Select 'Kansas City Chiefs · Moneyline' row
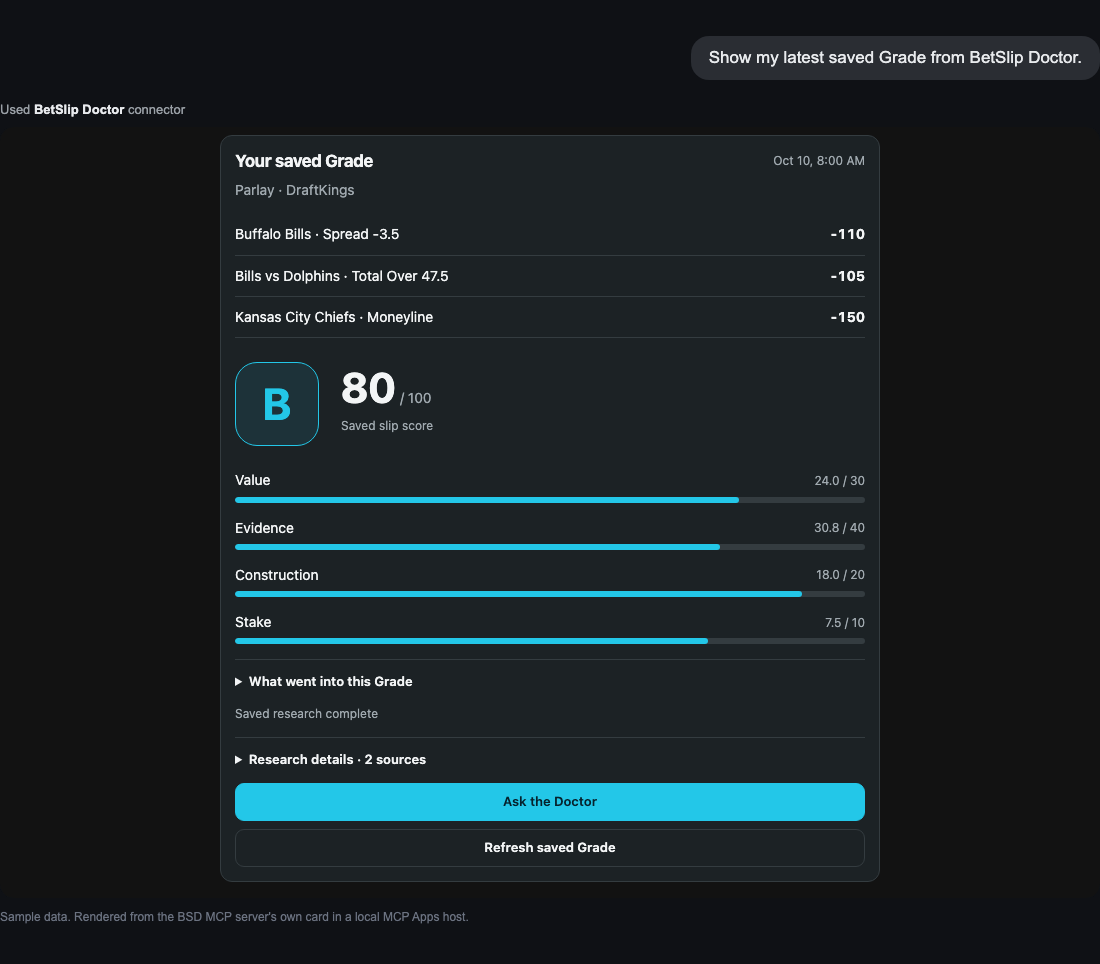Screen dimensions: 1100x964 [x=549, y=317]
